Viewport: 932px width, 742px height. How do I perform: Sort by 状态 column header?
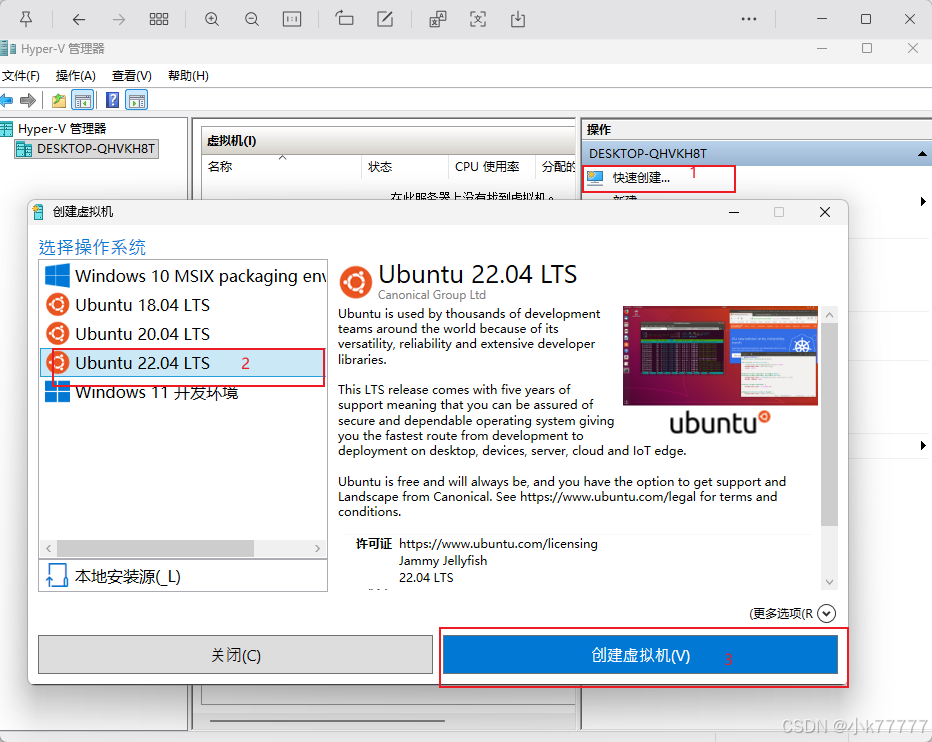[404, 166]
